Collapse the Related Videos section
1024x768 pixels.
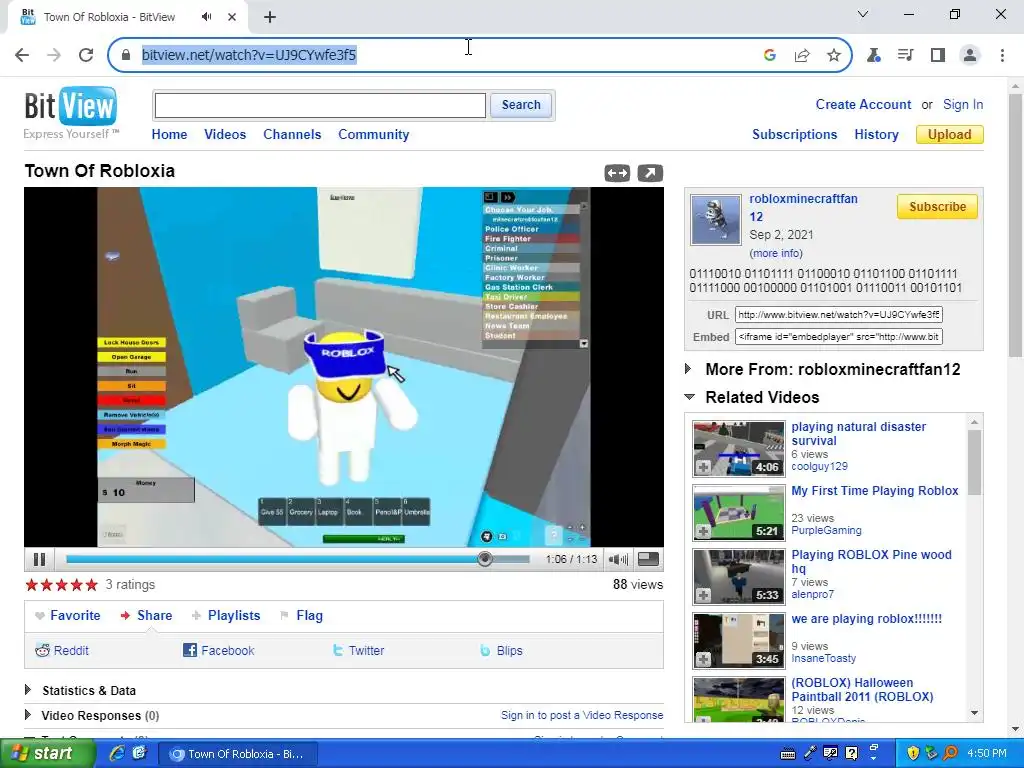(689, 396)
